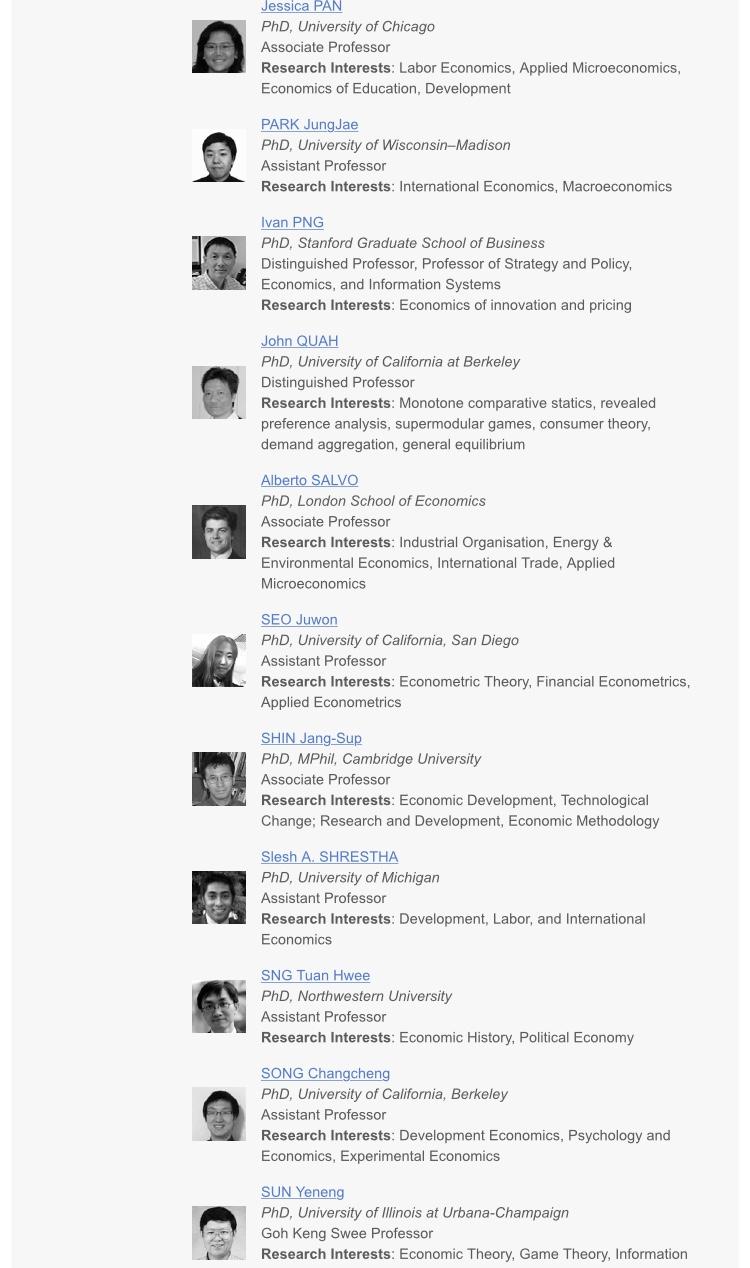Image resolution: width=750 pixels, height=1268 pixels.
Task: Click Ivan PNG's portrait photo
Action: click(219, 263)
